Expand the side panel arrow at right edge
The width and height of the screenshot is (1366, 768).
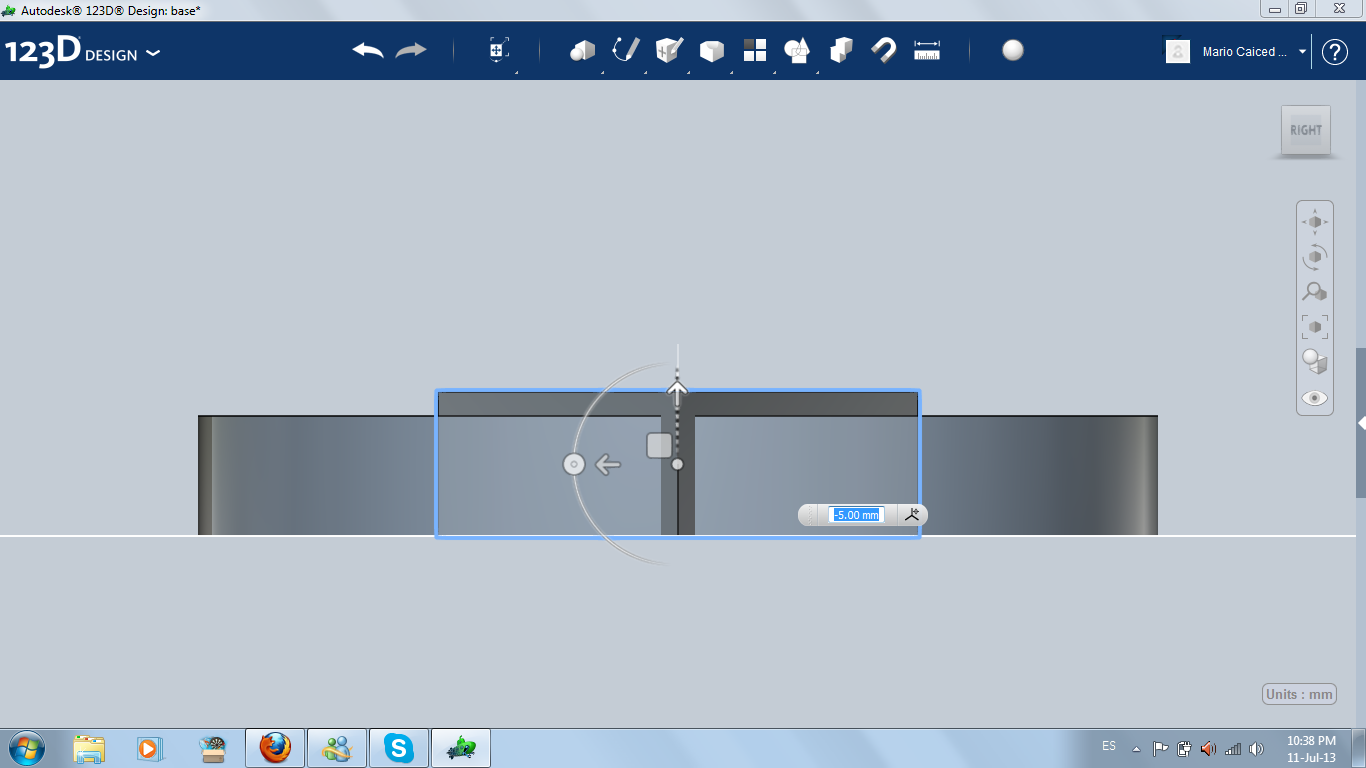[x=1361, y=423]
